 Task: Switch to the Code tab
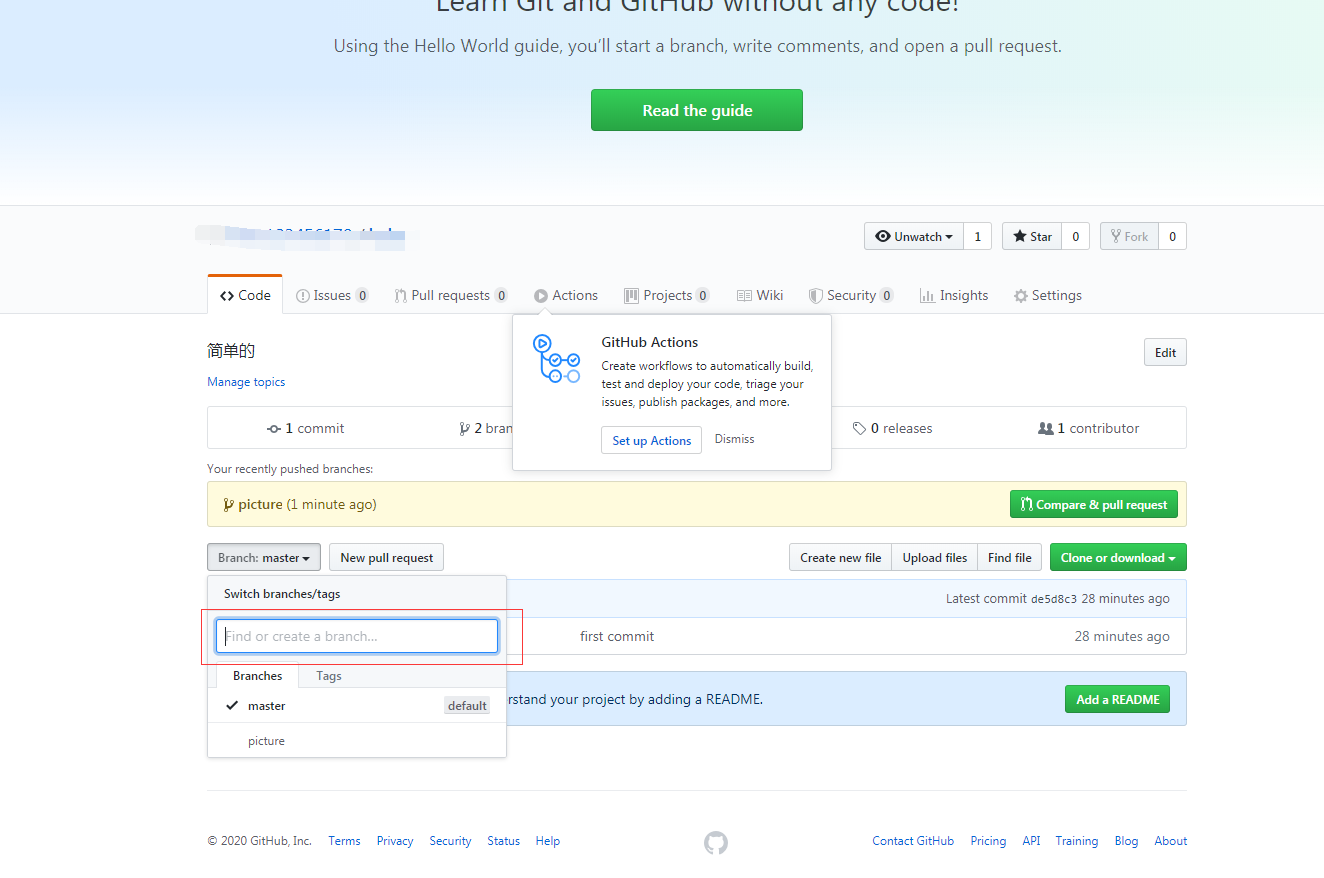click(x=245, y=295)
